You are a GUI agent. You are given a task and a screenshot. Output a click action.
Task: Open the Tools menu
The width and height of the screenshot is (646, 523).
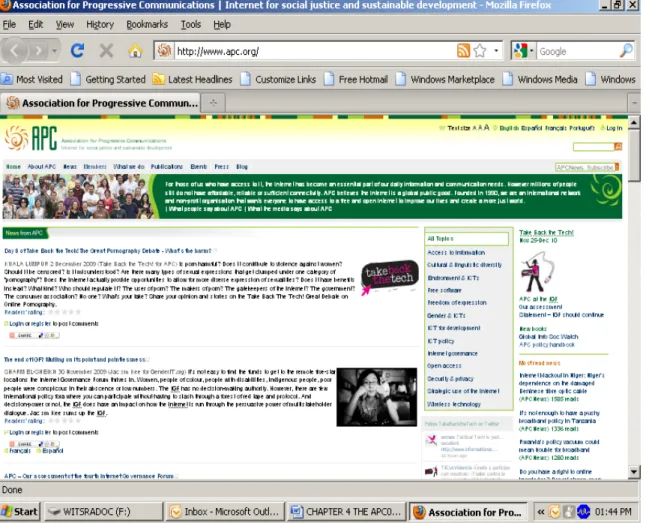click(x=191, y=25)
